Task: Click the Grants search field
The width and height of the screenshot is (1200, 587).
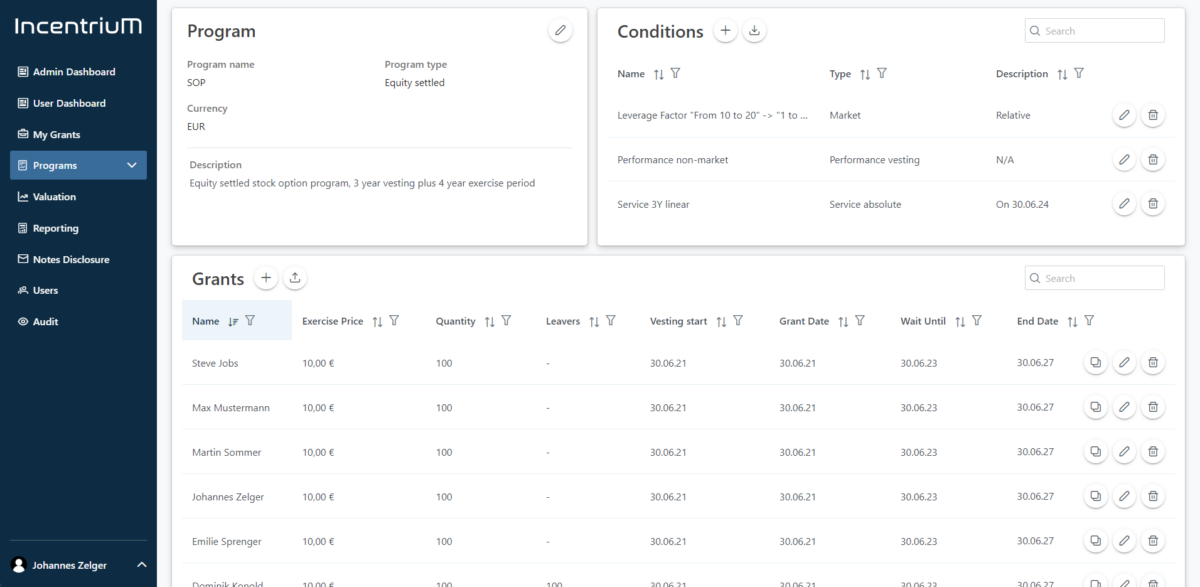Action: (x=1102, y=278)
